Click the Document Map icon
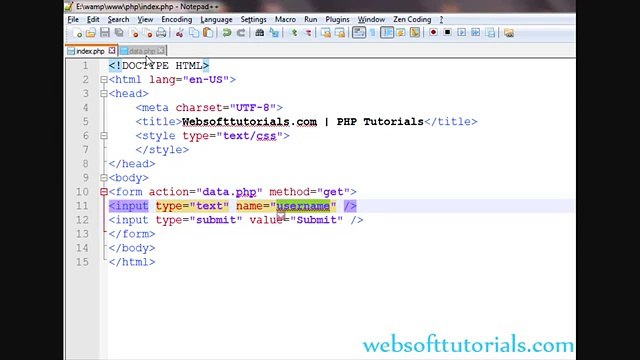The width and height of the screenshot is (640, 360). coord(415,33)
